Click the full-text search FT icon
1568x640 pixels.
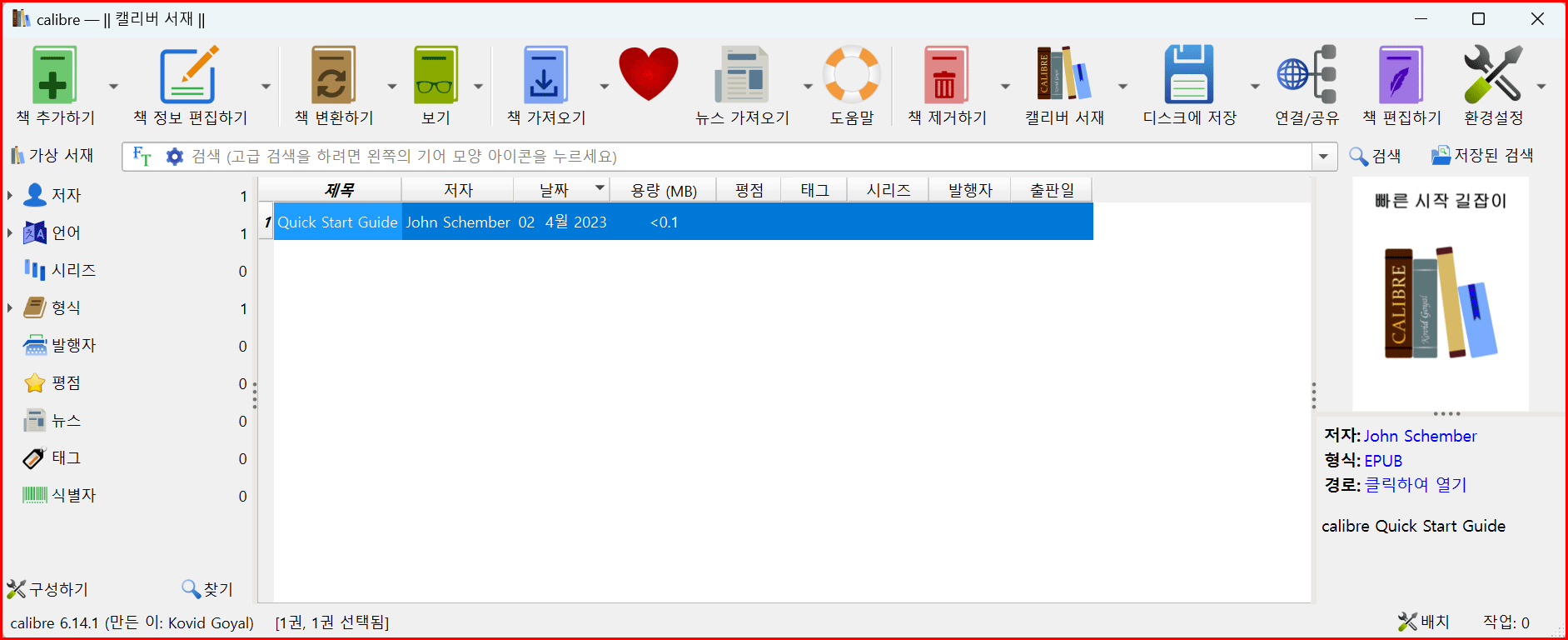(142, 156)
